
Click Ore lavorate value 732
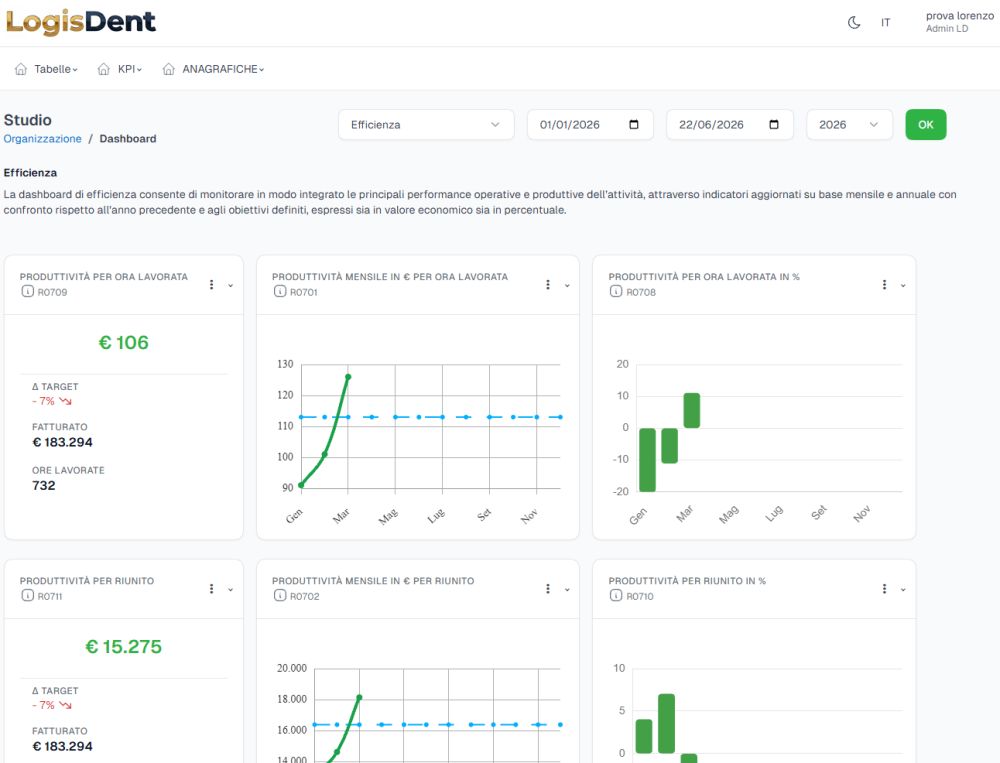[43, 485]
